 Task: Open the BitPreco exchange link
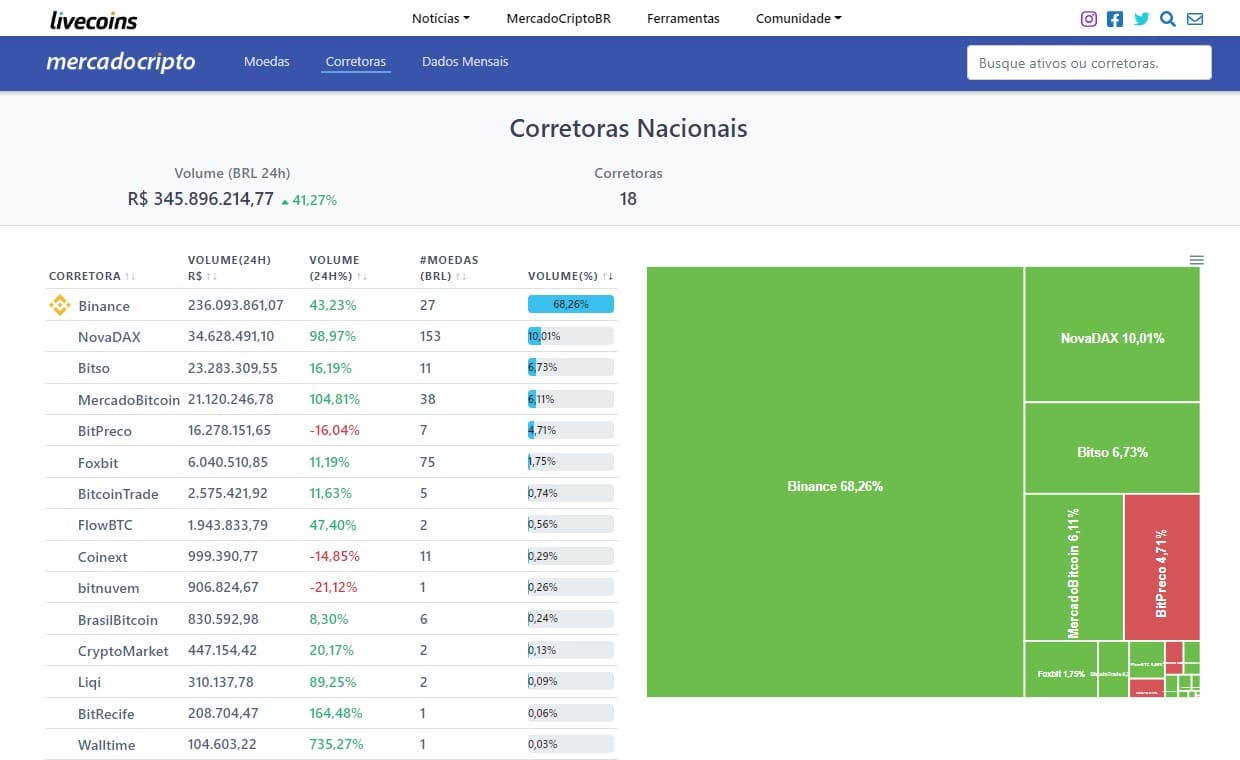(105, 431)
